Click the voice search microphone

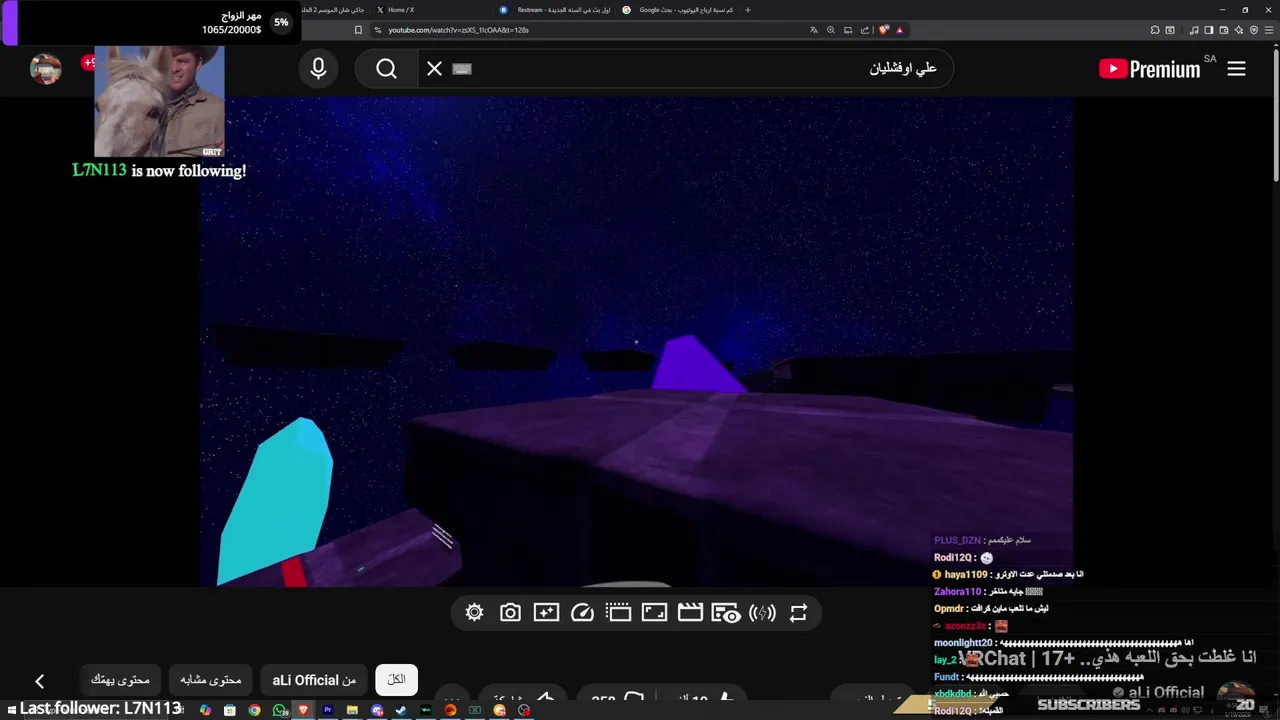[x=318, y=69]
